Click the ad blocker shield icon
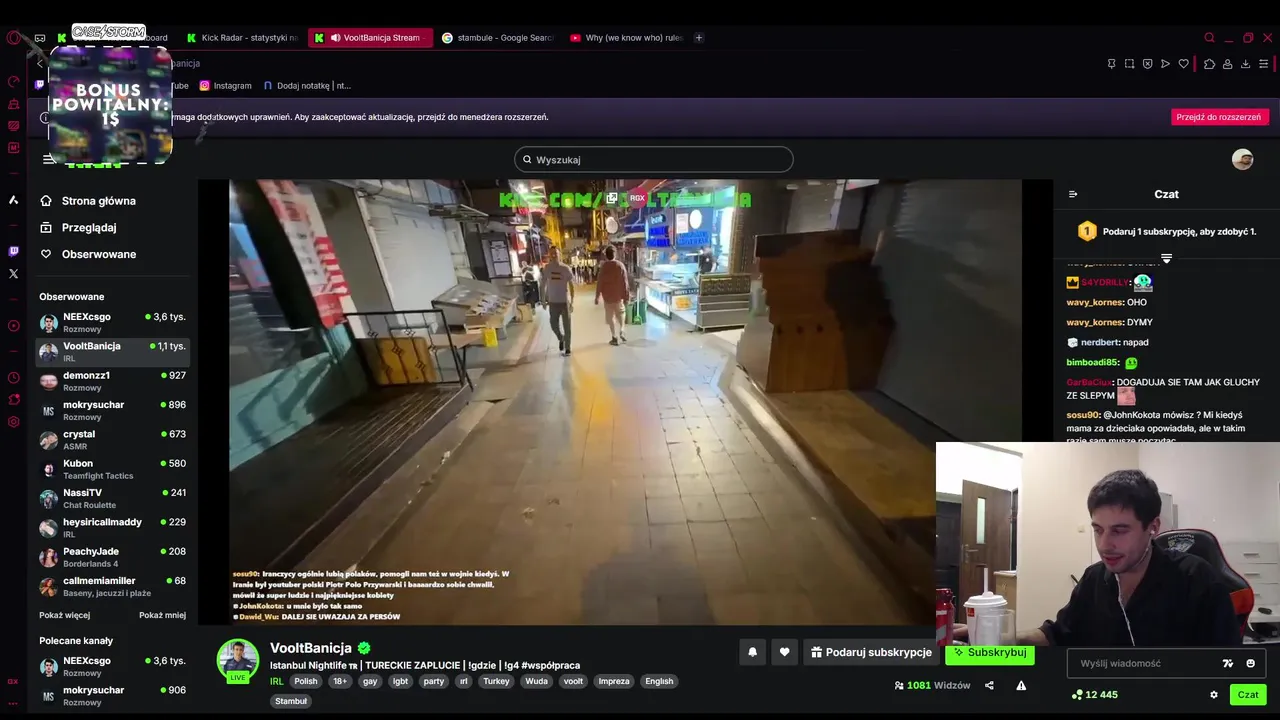Screen dimensions: 1280x720 [x=1147, y=64]
